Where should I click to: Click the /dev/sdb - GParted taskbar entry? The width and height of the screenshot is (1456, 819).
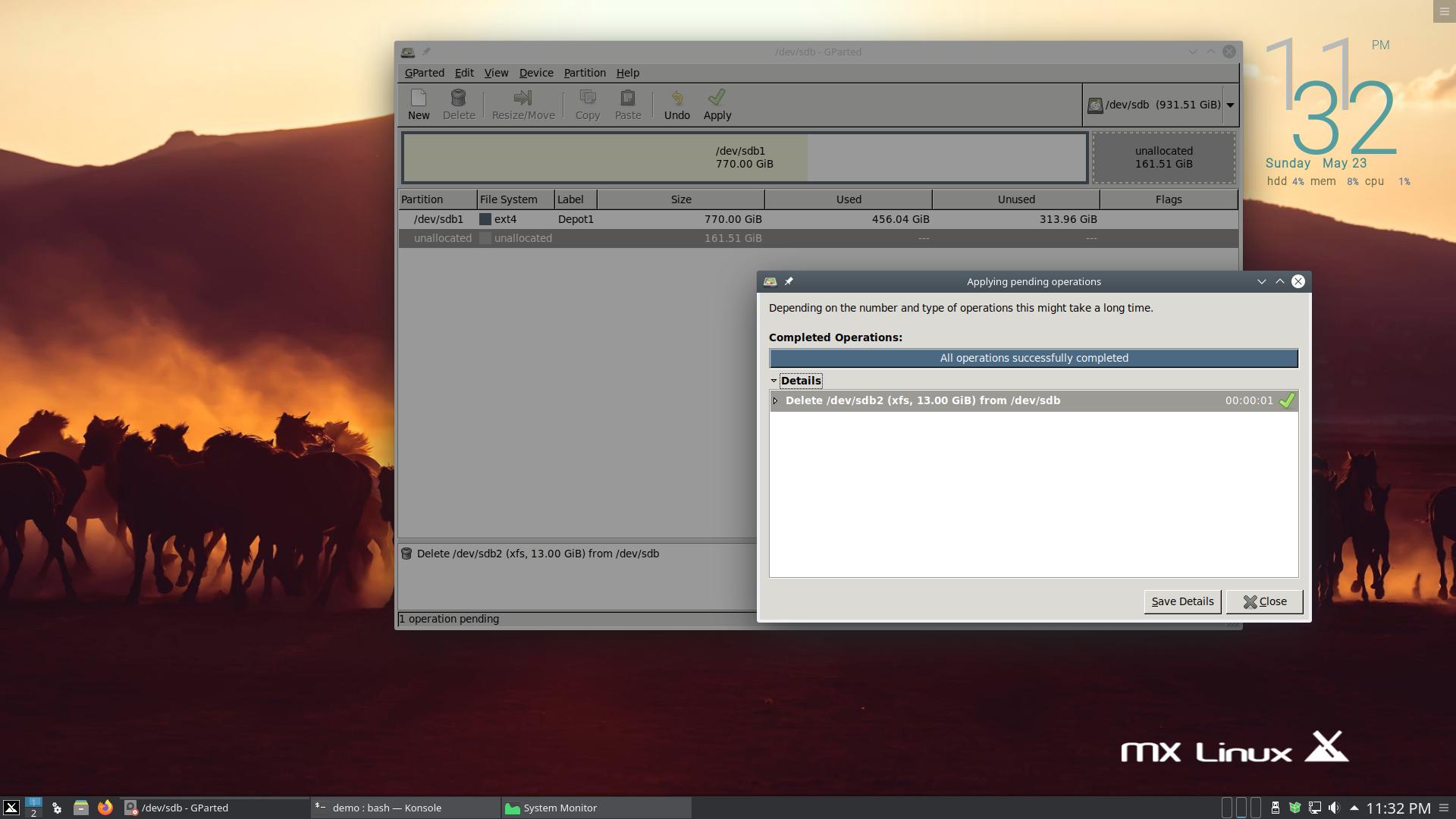pyautogui.click(x=215, y=808)
